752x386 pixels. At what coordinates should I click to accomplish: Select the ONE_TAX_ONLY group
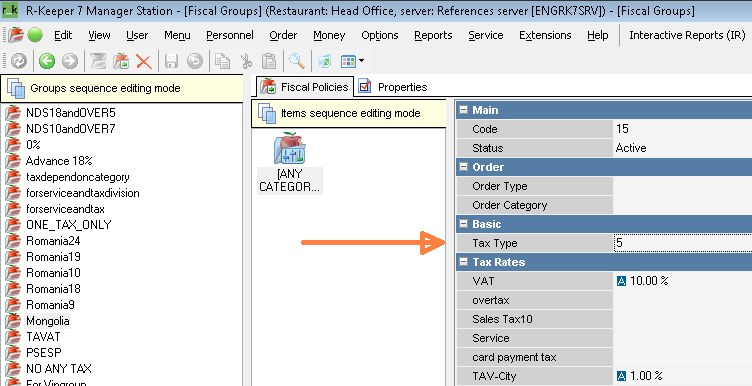click(x=69, y=225)
